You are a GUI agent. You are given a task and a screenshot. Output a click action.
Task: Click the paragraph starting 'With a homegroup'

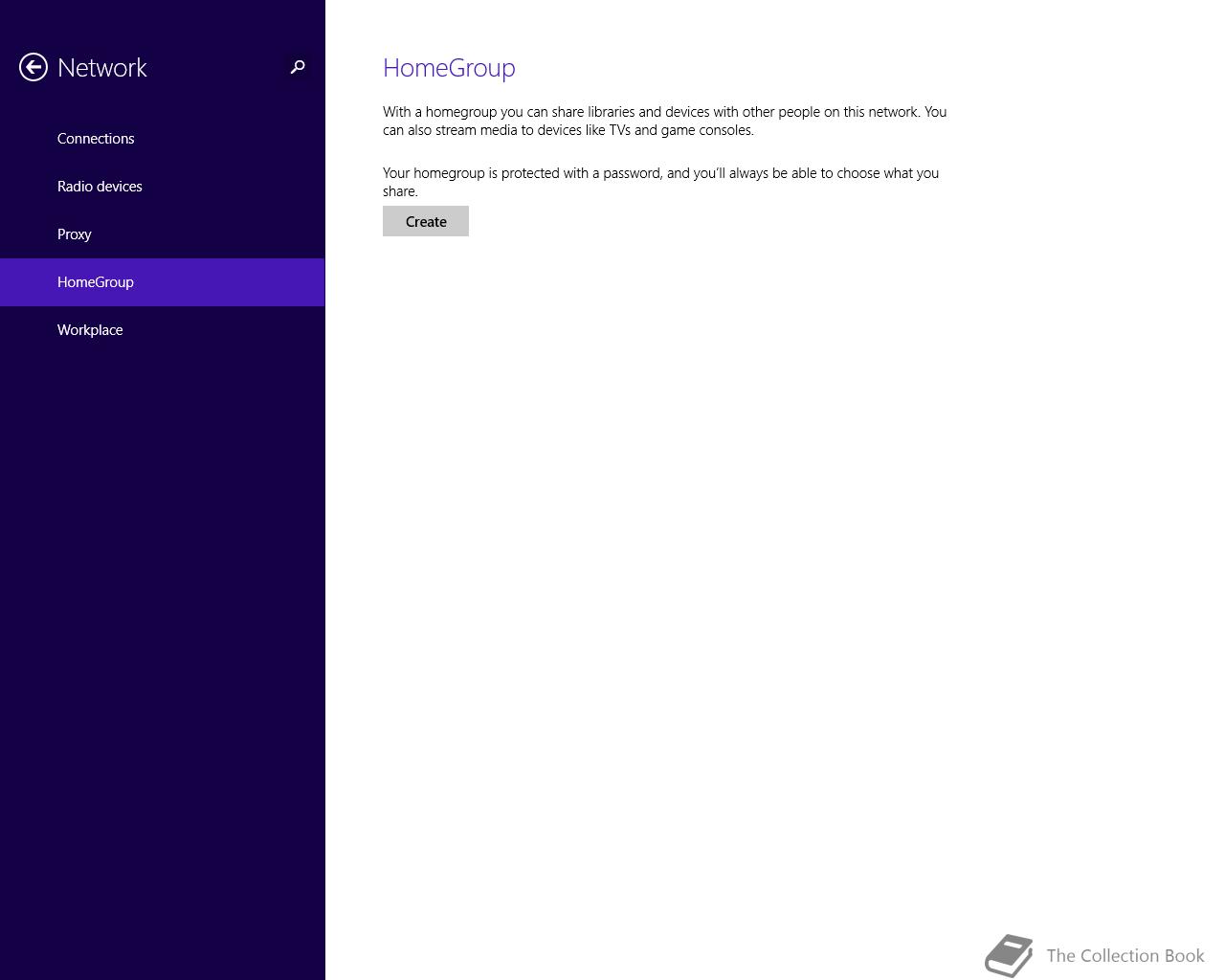665,121
